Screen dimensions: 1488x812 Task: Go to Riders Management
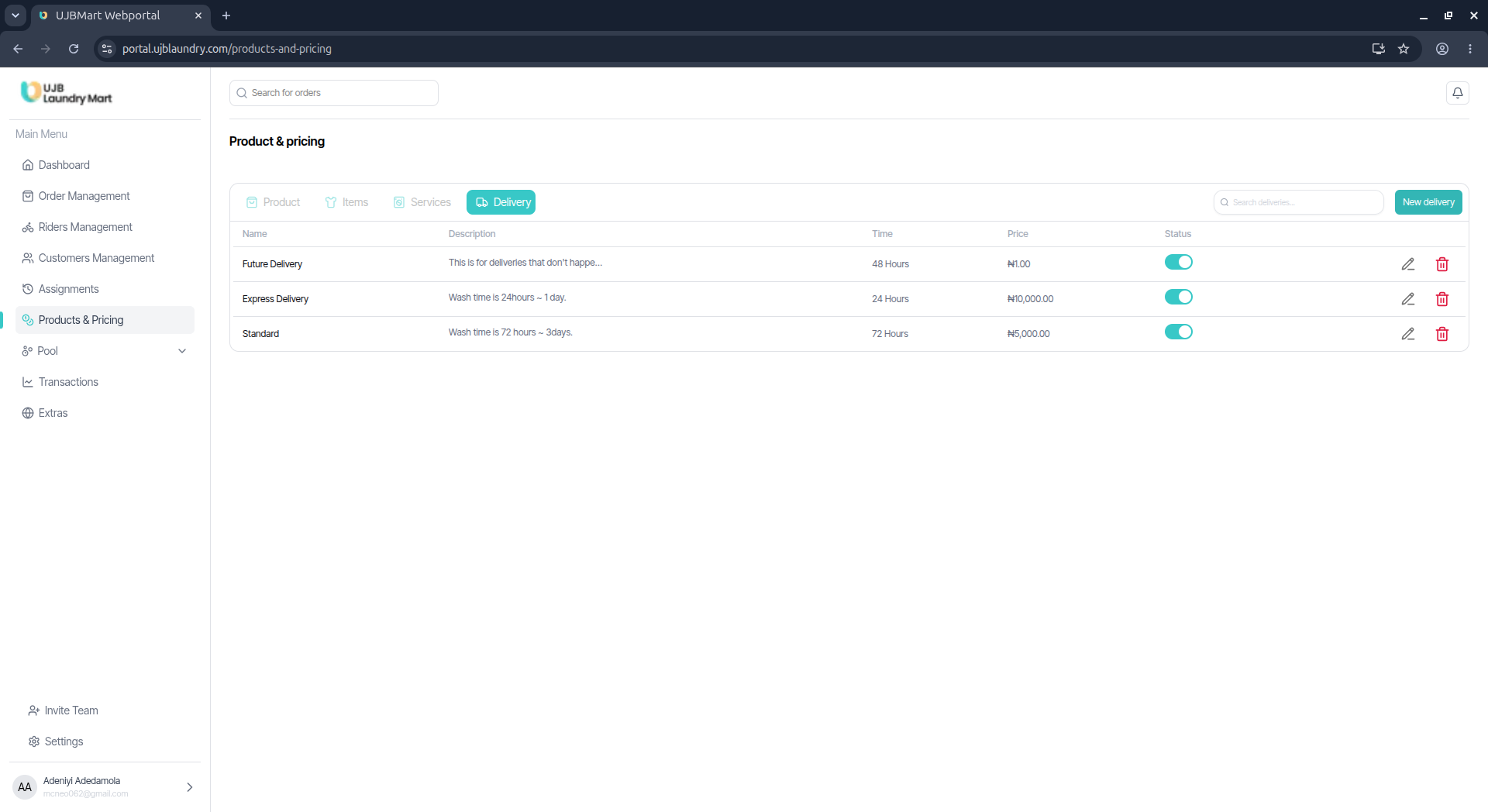click(105, 227)
